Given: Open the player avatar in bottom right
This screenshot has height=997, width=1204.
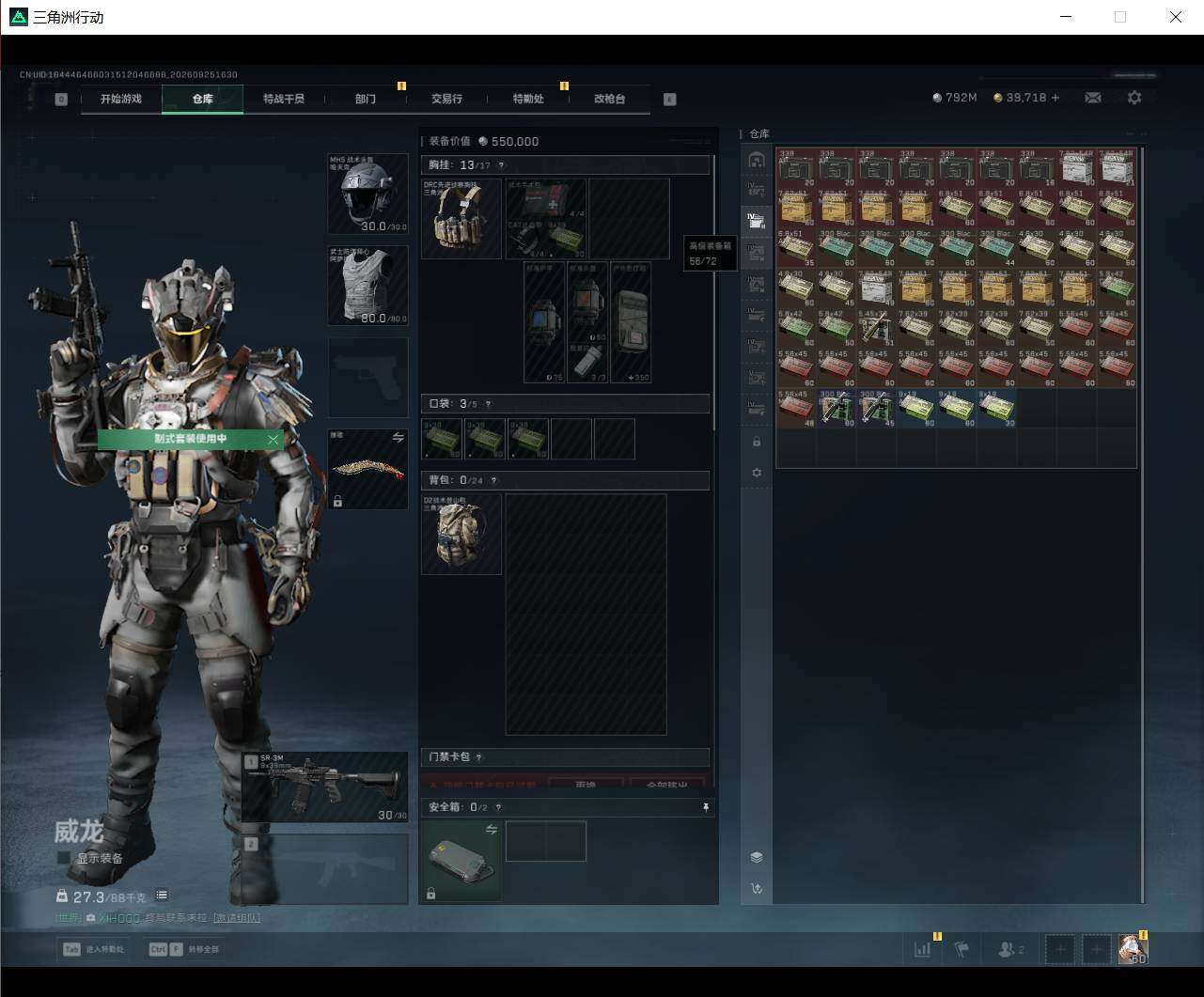Looking at the screenshot, I should pyautogui.click(x=1133, y=949).
